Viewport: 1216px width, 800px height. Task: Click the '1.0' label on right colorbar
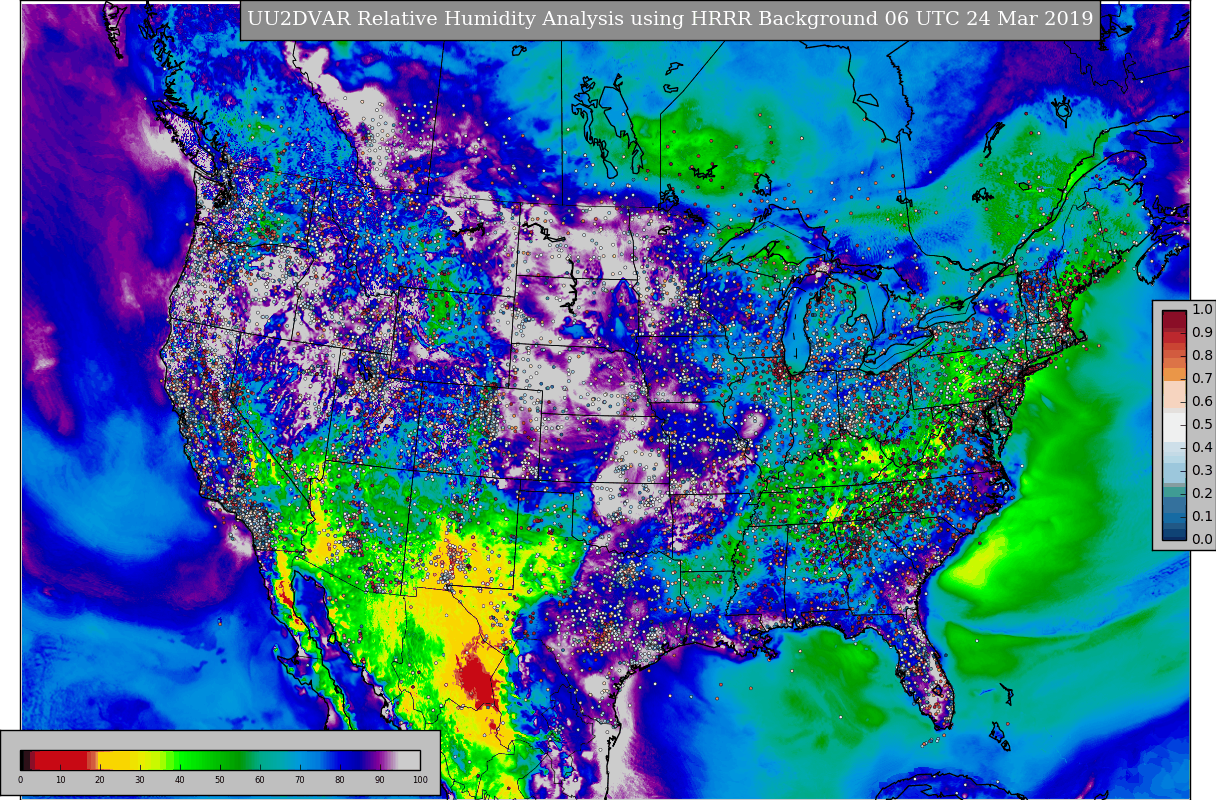(1202, 310)
